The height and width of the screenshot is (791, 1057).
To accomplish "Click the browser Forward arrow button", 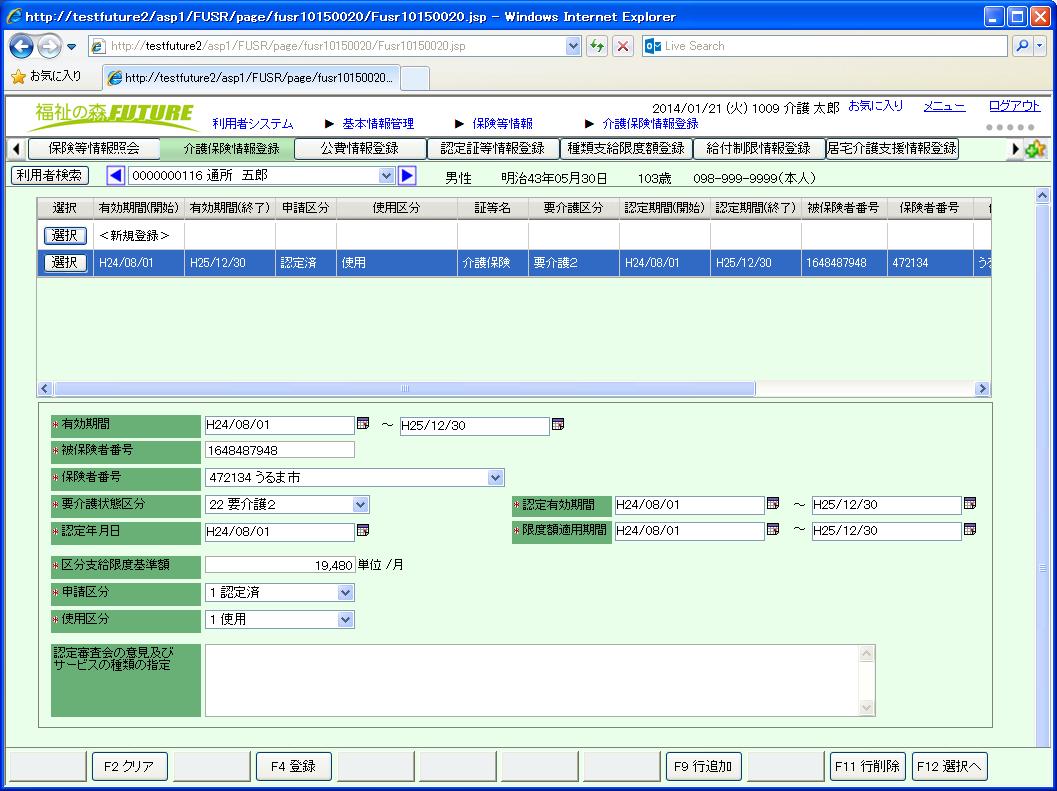I will [49, 46].
